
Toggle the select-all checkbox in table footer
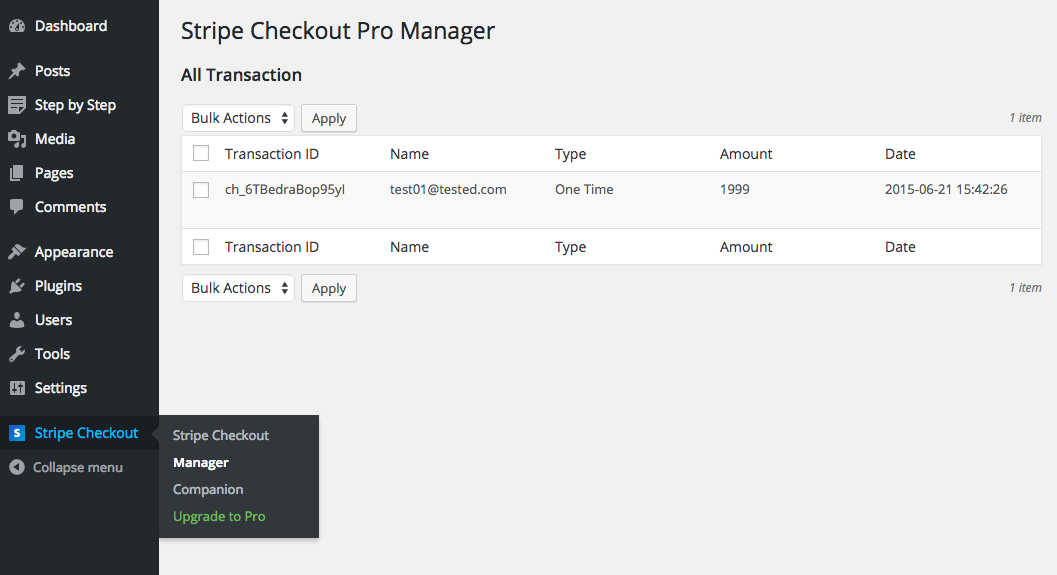[201, 247]
